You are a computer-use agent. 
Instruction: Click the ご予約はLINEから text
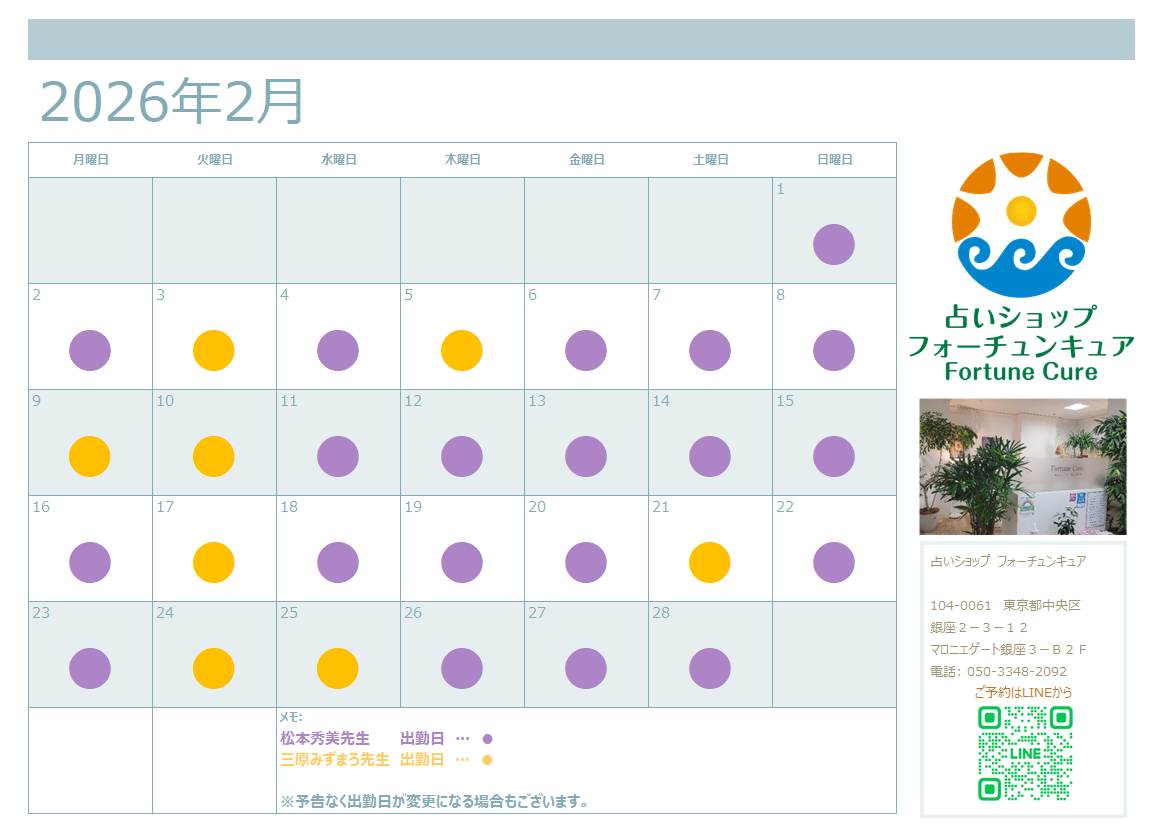click(1022, 692)
